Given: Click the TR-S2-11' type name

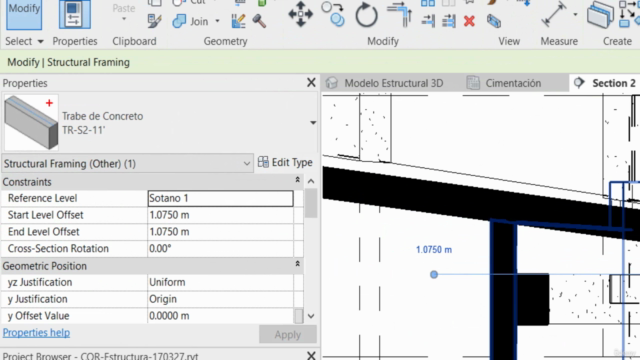Looking at the screenshot, I should 84,130.
